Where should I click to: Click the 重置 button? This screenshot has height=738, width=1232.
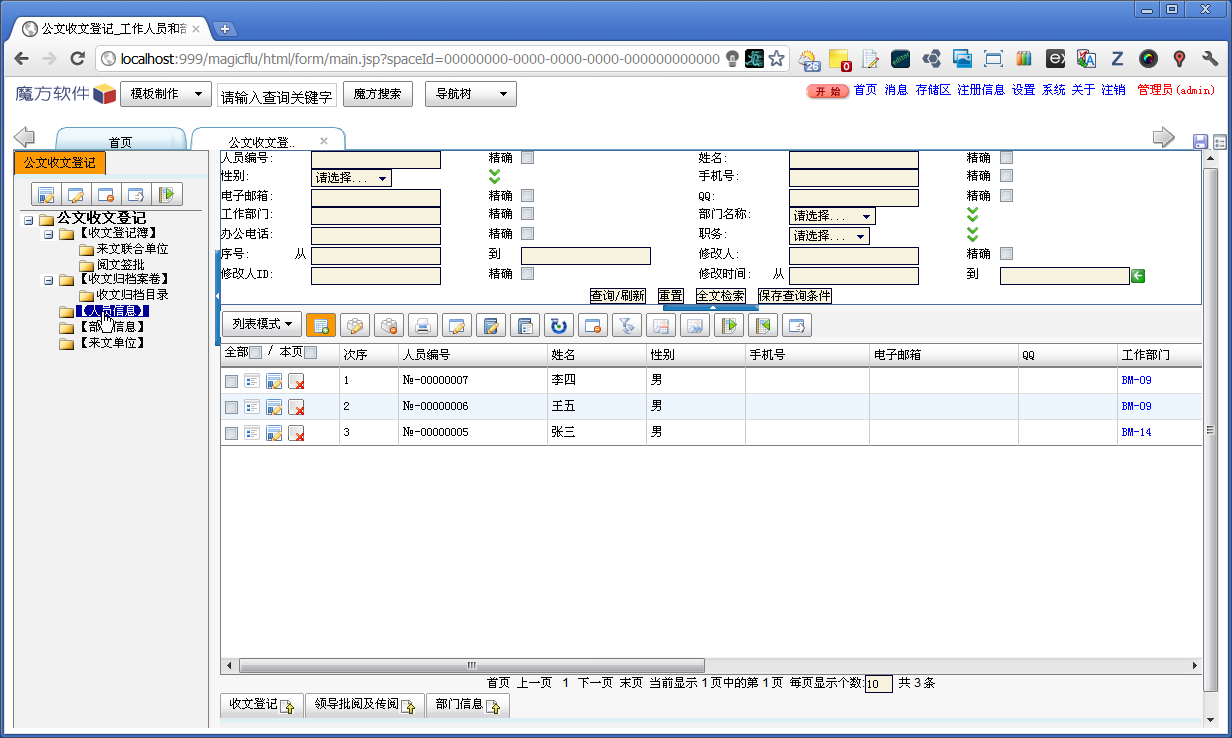pyautogui.click(x=670, y=296)
